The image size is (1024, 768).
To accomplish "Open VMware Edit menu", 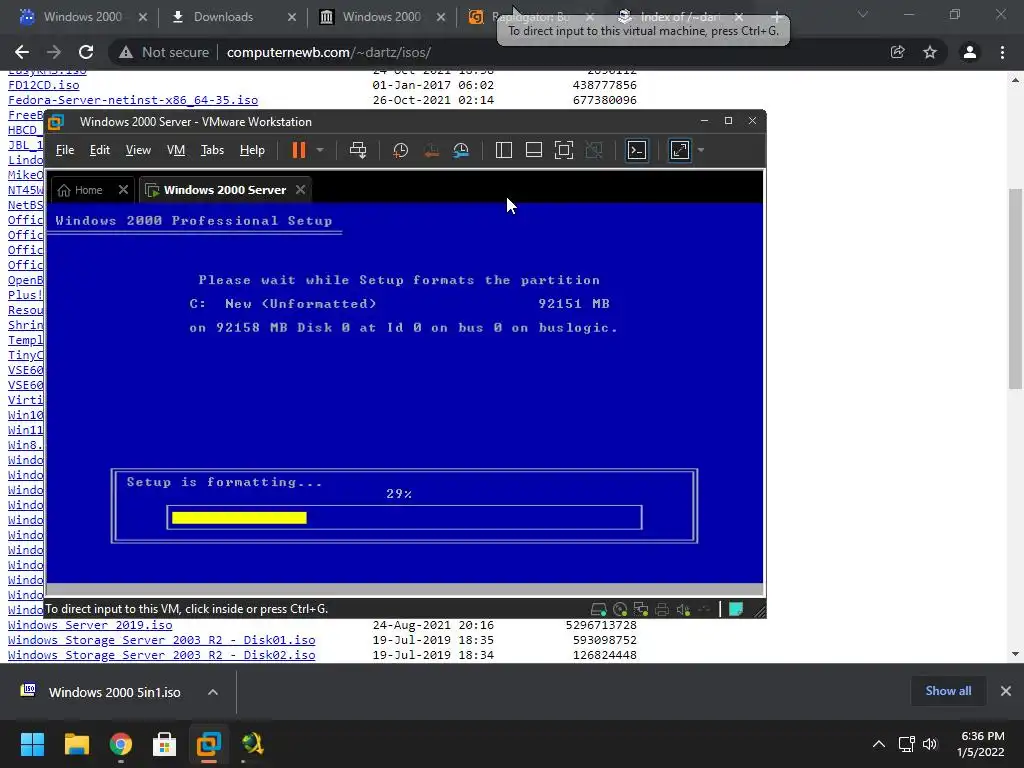I will coord(99,150).
